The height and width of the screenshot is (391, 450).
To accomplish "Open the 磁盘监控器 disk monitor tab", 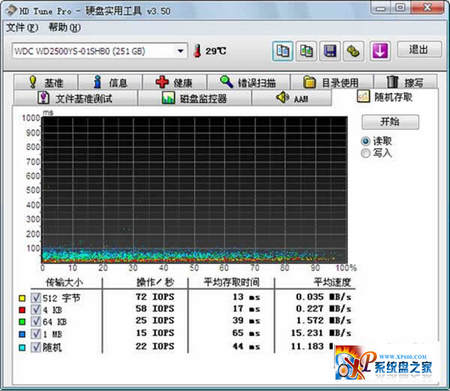I will click(x=194, y=98).
